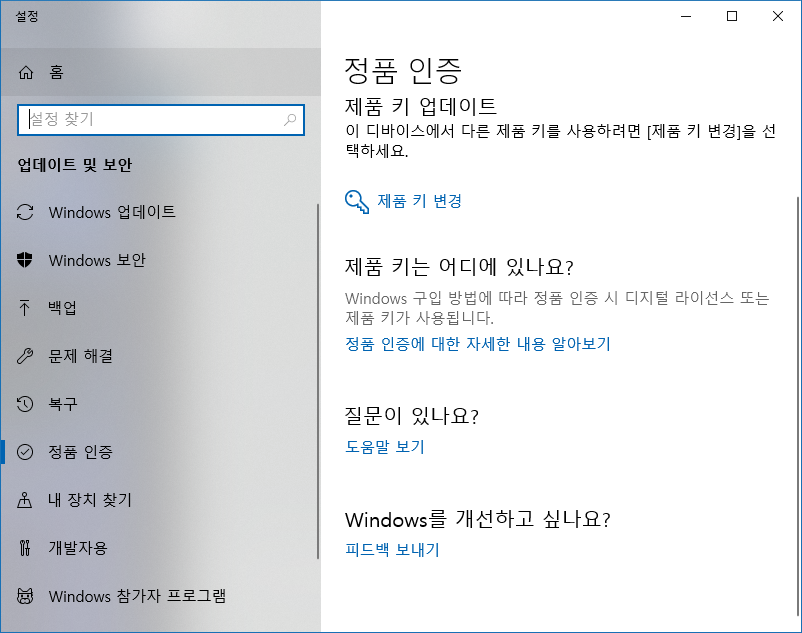The height and width of the screenshot is (633, 802).
Task: Select the 정품 인증 sidebar entry
Action: (x=159, y=452)
